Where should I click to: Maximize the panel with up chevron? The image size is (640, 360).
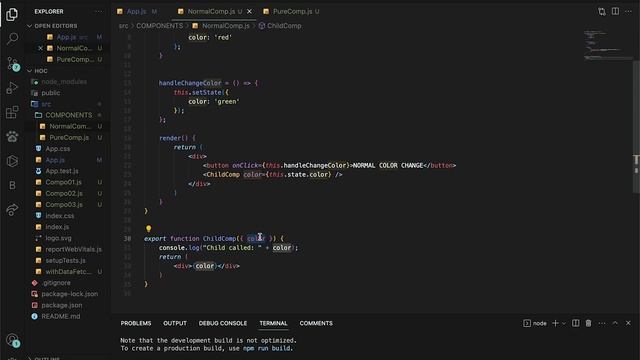pyautogui.click(x=615, y=323)
